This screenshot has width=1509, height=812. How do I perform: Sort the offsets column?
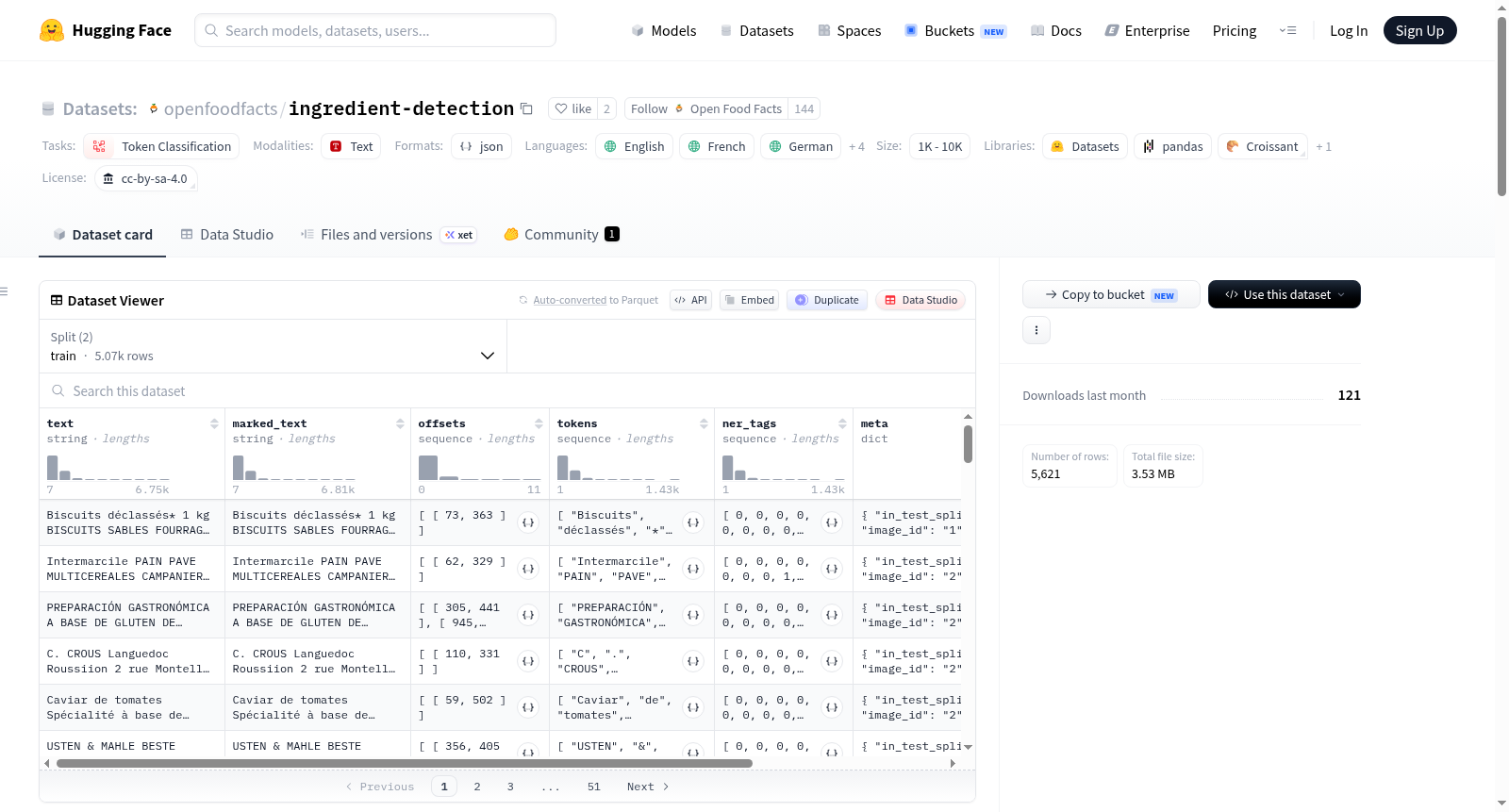coord(539,423)
